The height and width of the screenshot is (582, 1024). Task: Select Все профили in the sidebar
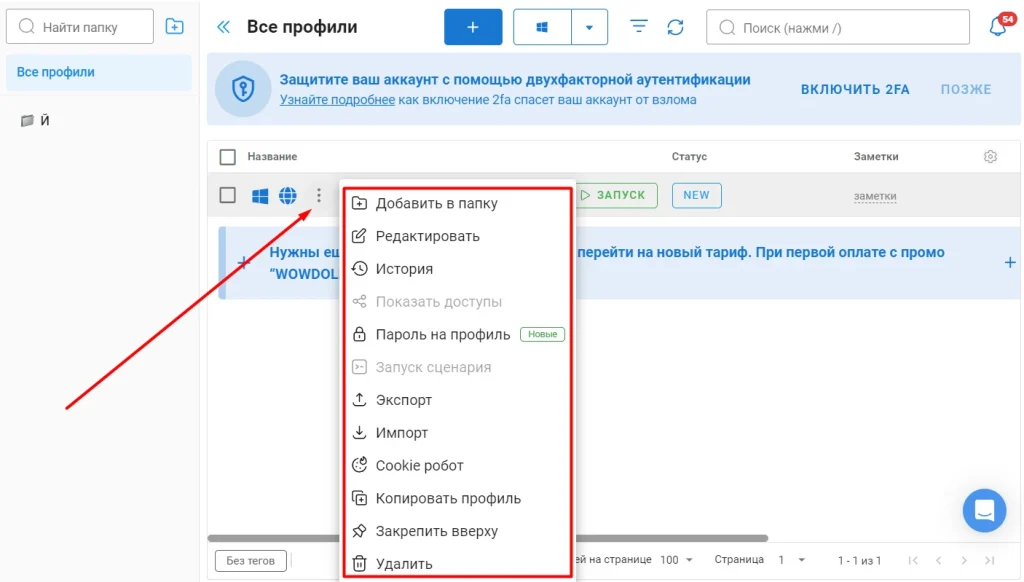coord(99,72)
